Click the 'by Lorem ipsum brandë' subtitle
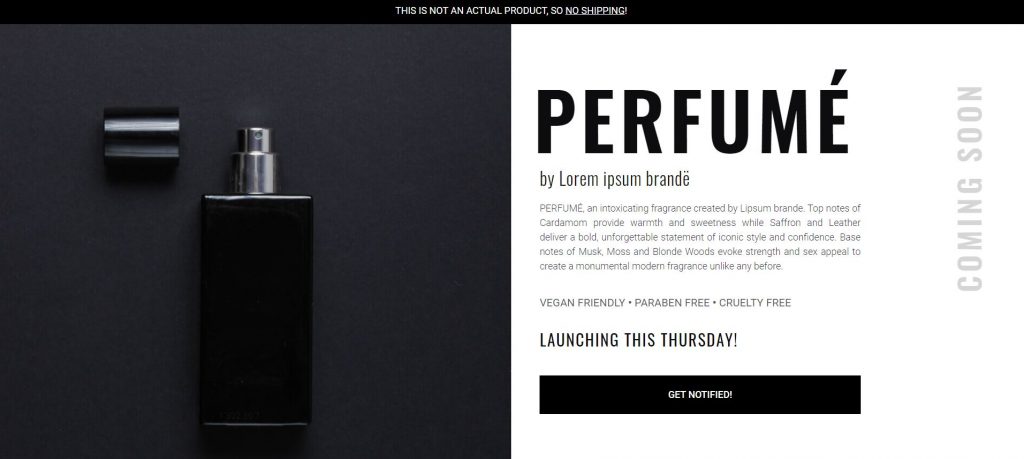The height and width of the screenshot is (459, 1024). (x=615, y=179)
